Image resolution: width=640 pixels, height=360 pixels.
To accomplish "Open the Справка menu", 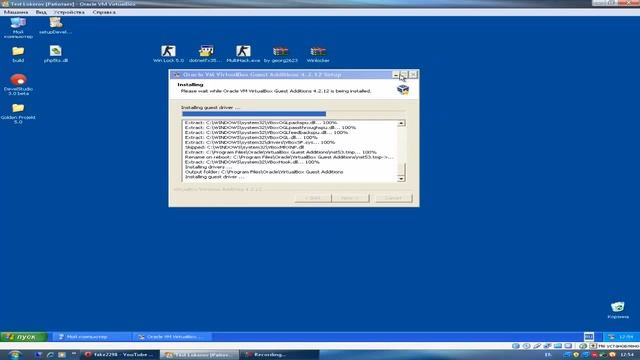I will [104, 12].
